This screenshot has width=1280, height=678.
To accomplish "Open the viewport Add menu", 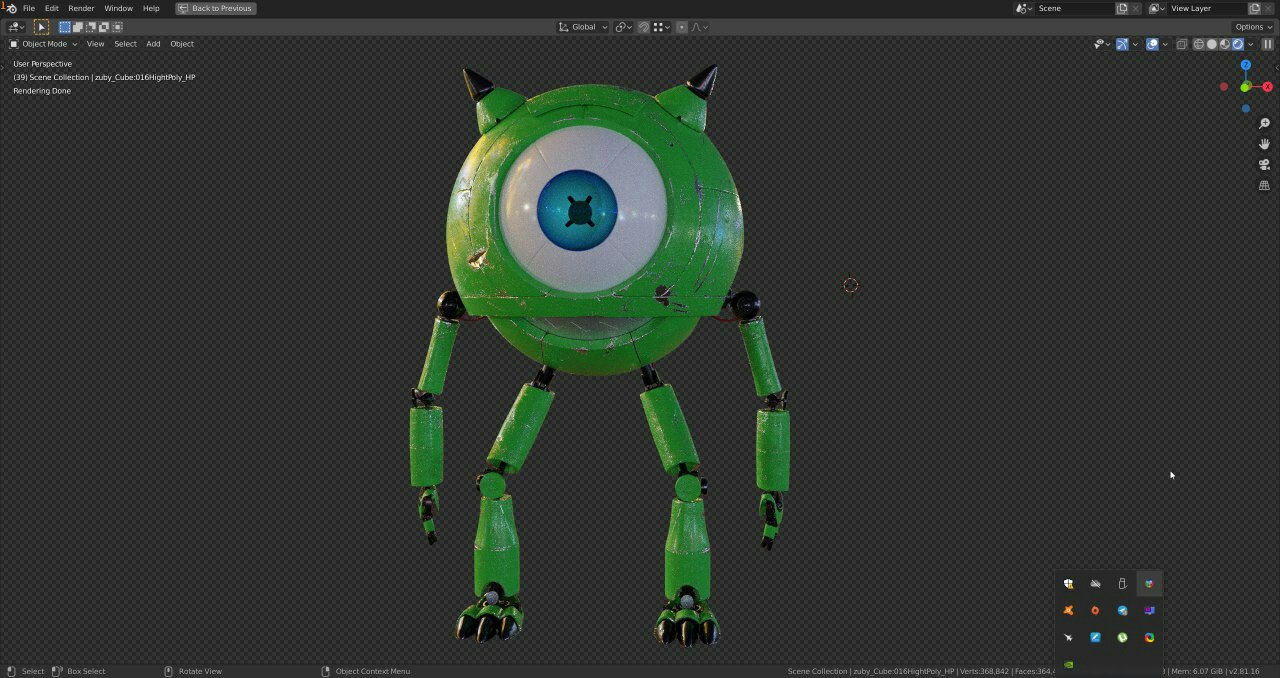I will coord(153,44).
